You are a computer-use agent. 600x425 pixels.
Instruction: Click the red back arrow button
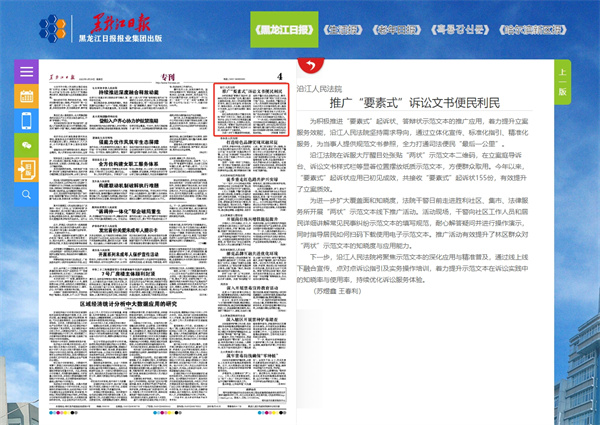[311, 65]
